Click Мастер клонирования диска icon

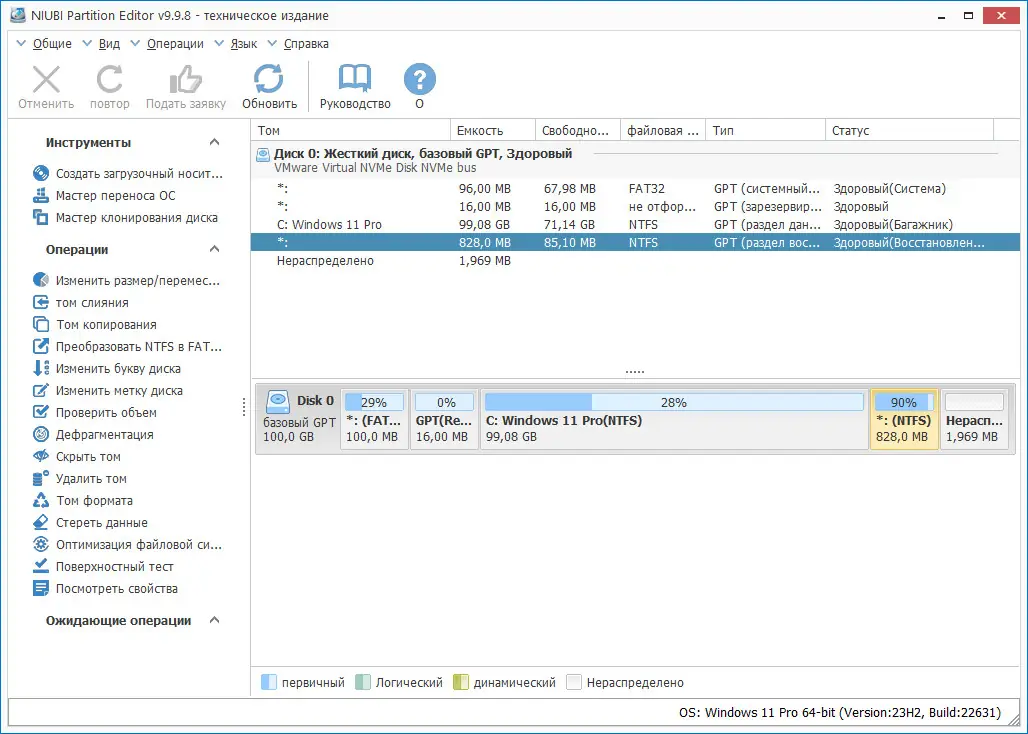pos(41,218)
